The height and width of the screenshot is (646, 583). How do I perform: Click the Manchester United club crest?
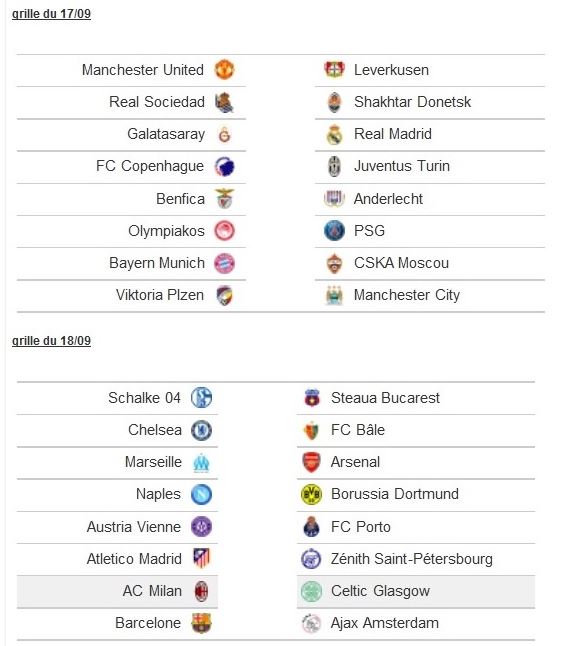(x=225, y=69)
